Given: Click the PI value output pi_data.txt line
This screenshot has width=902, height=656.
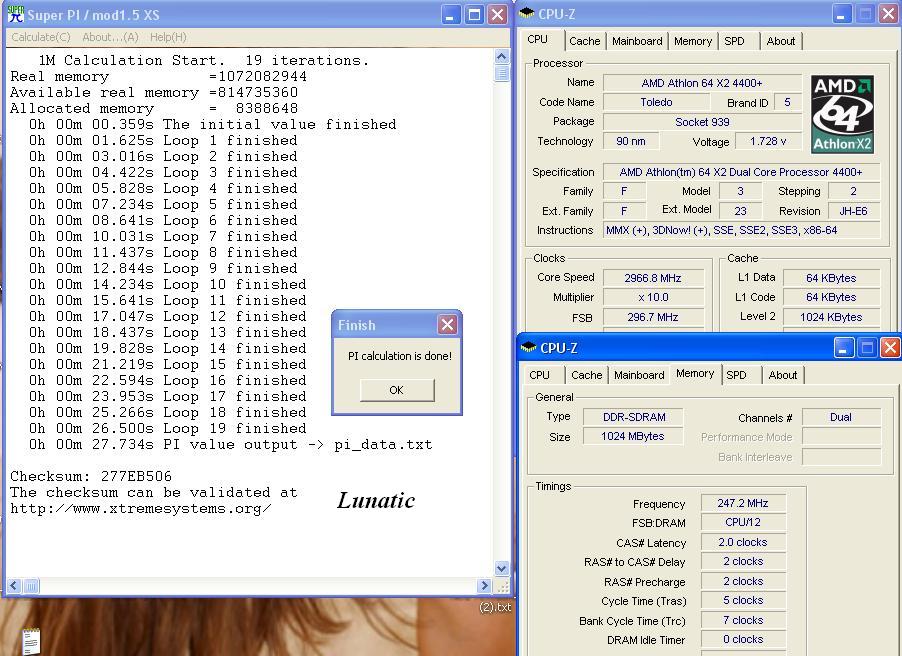Looking at the screenshot, I should tap(231, 445).
